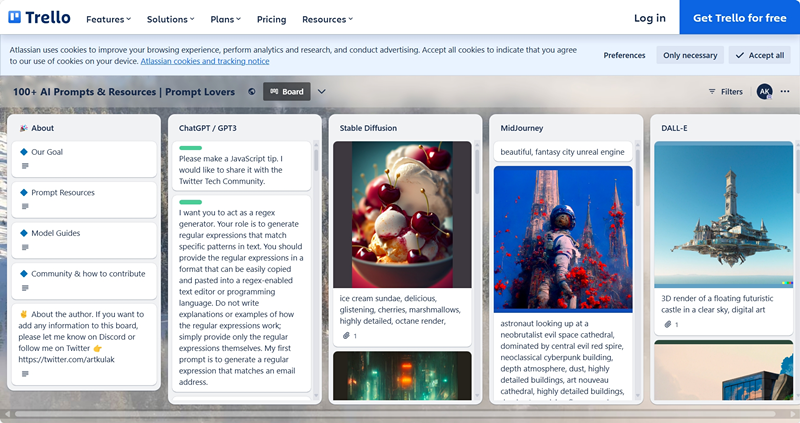Open the ice cream sundae prompt text
Viewport: 800px width, 423px height.
[401, 310]
